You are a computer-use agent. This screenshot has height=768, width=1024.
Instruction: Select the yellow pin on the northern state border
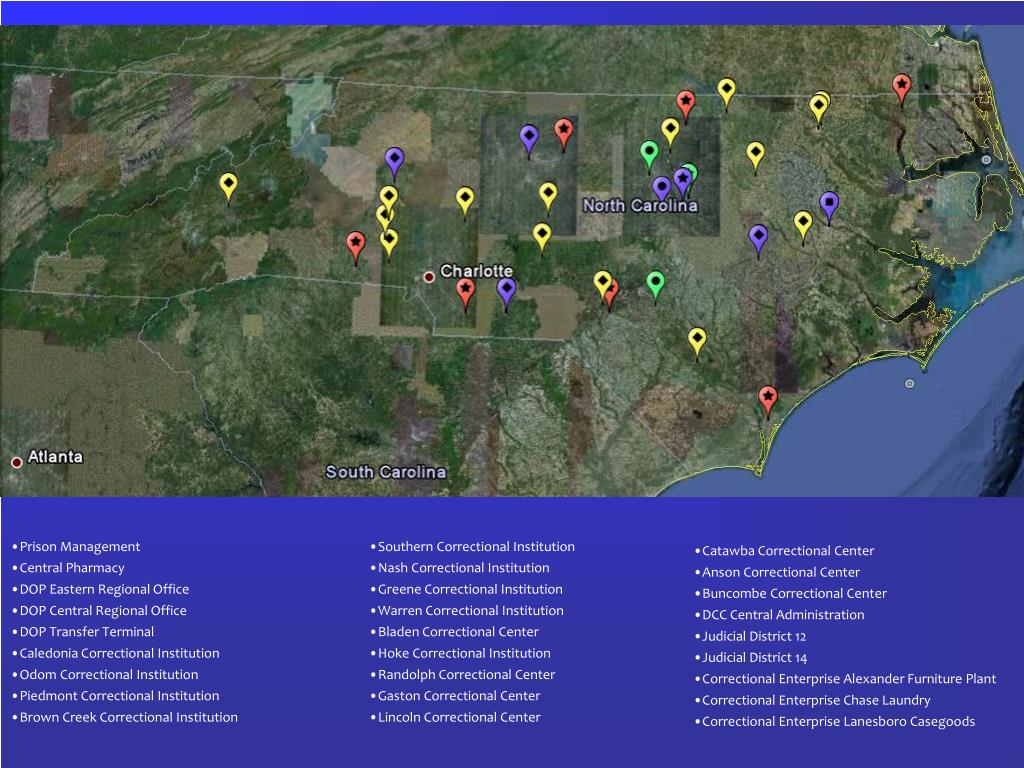pyautogui.click(x=726, y=93)
